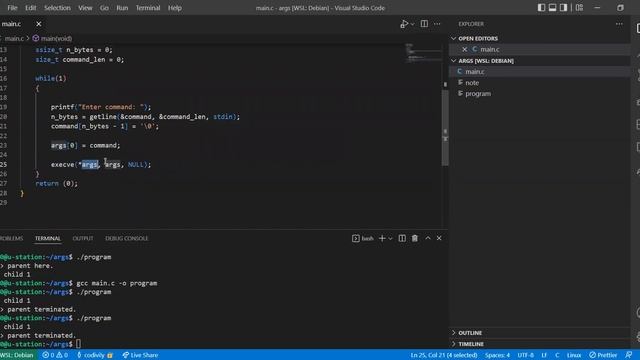The height and width of the screenshot is (360, 640).
Task: Open the errors and warnings status item
Action: point(55,355)
